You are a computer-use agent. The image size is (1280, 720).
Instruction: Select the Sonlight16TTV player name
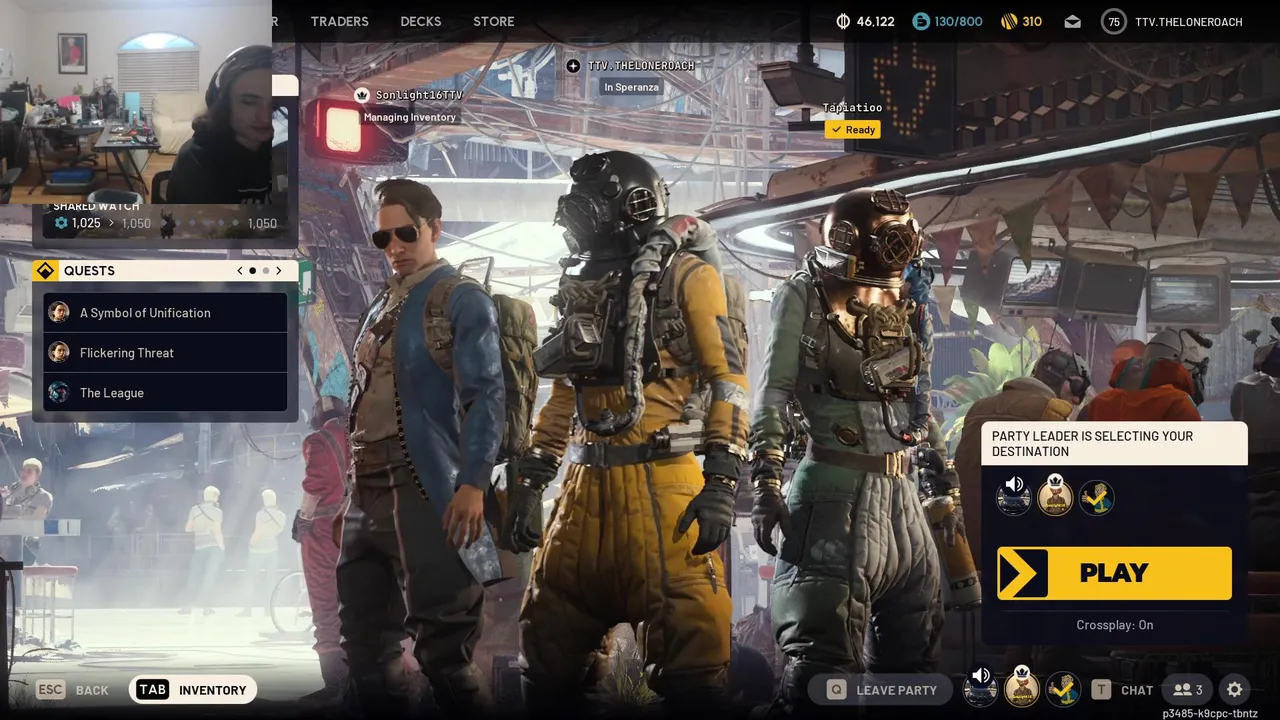(419, 95)
